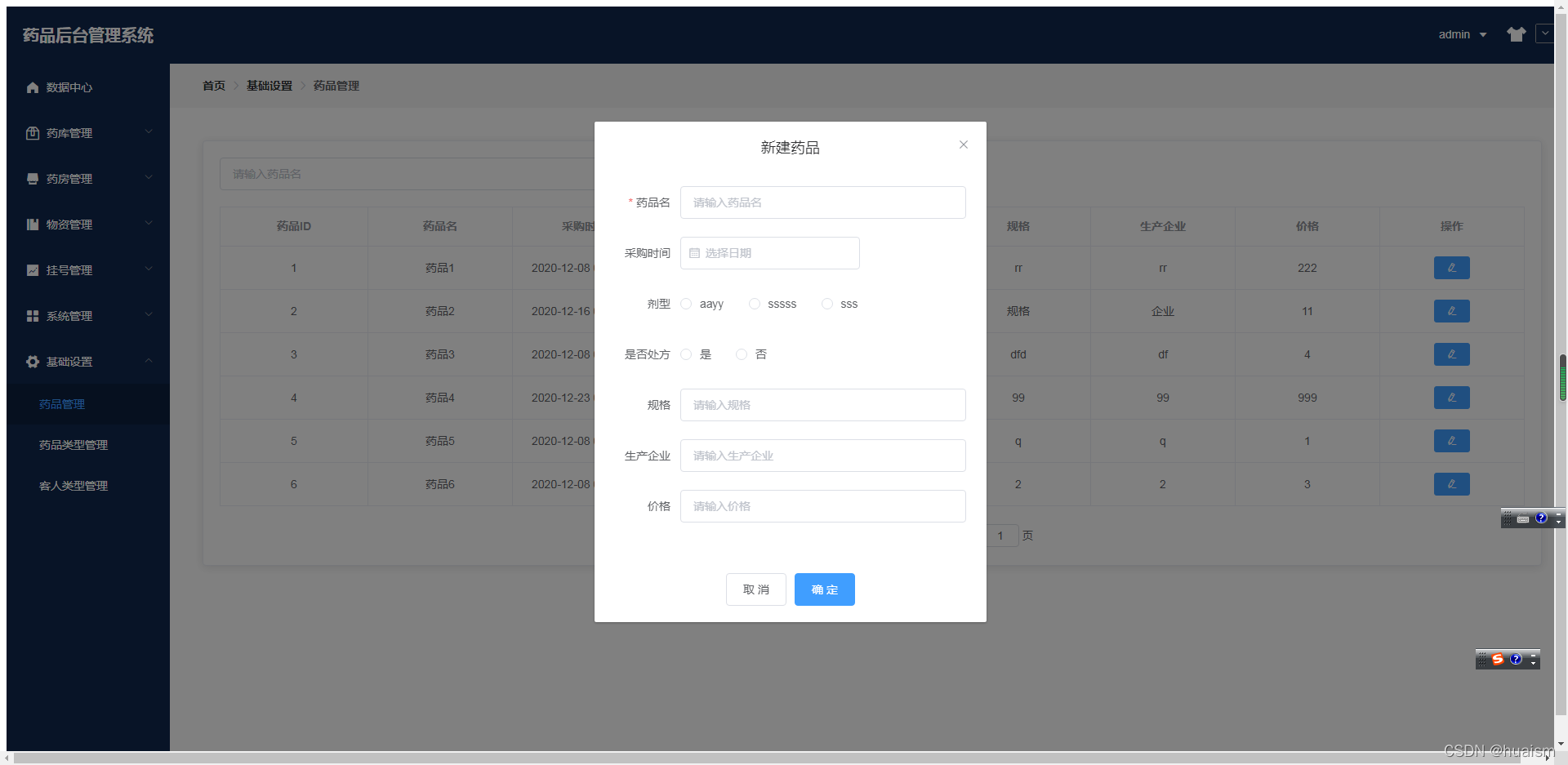The image size is (1568, 765).
Task: Choose 是 for 是否处方
Action: pos(696,354)
